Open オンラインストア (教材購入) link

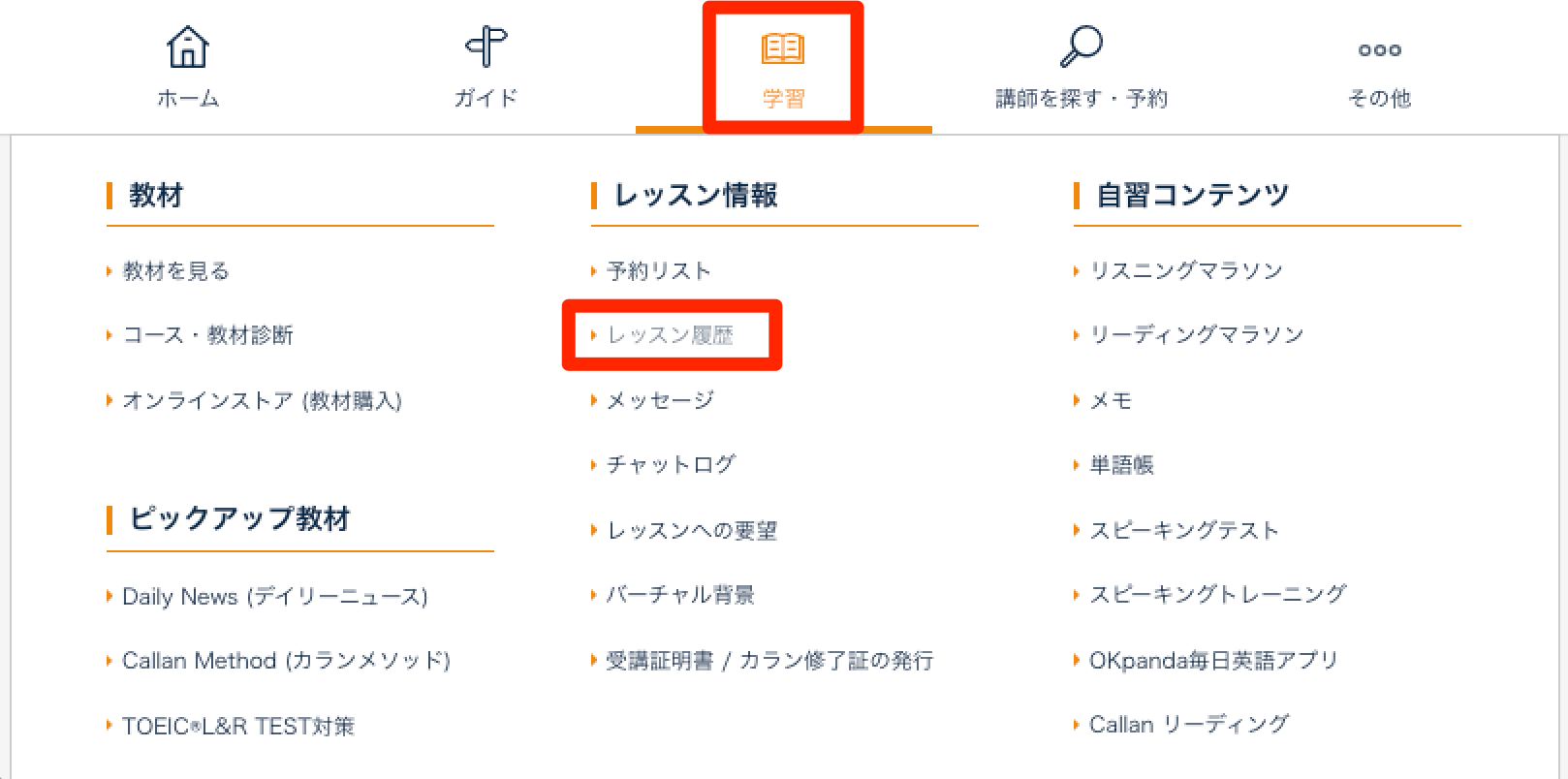click(x=263, y=401)
